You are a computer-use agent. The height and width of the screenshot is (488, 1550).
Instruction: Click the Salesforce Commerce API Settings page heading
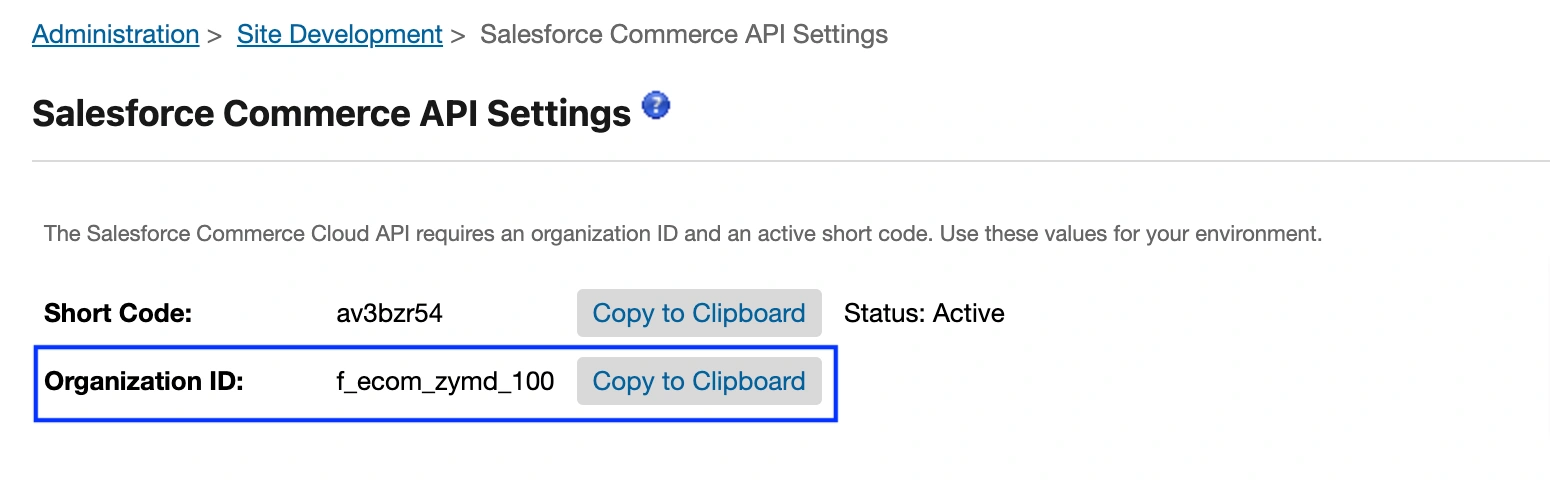click(331, 113)
